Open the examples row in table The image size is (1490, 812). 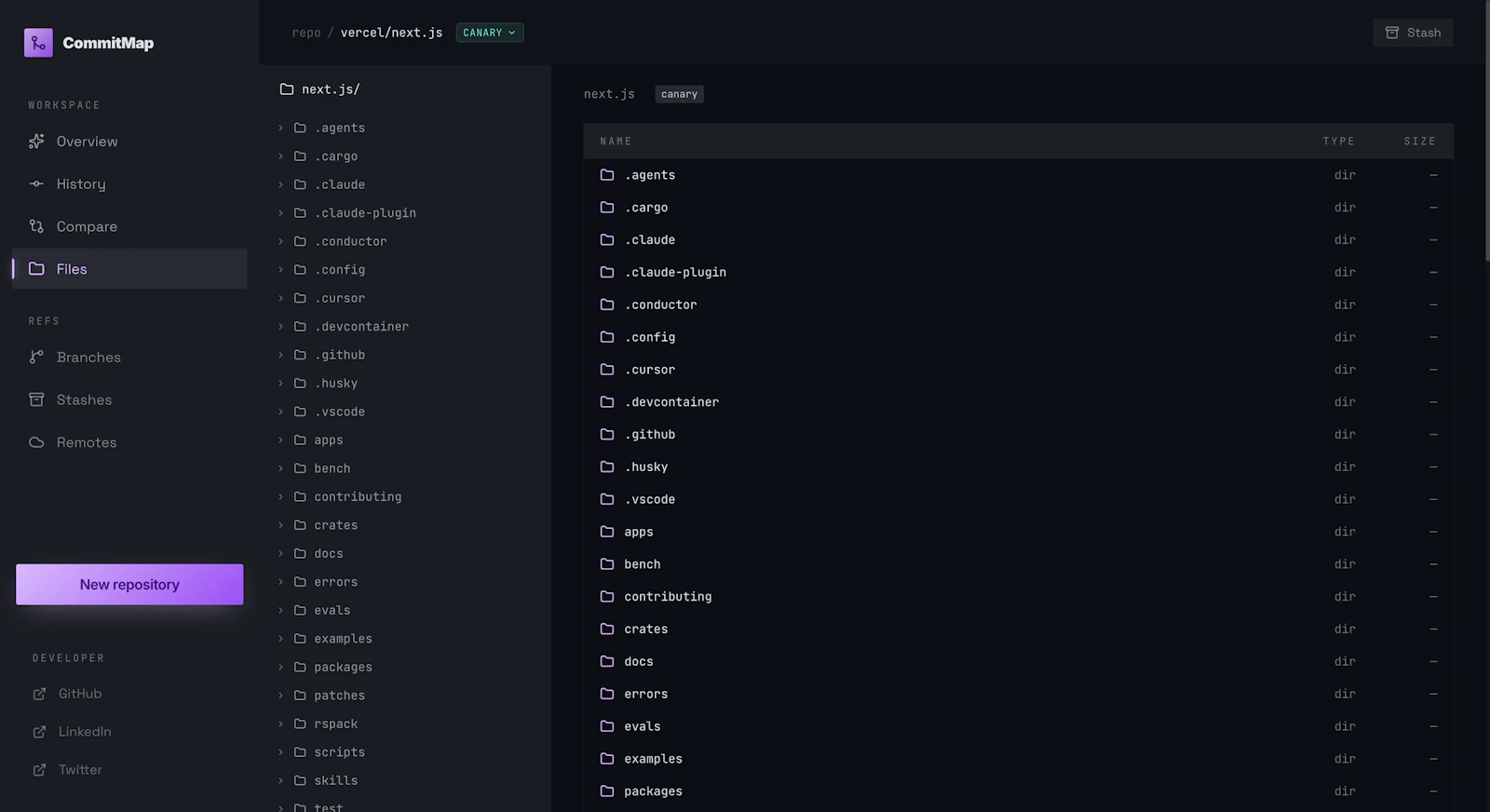[x=1019, y=759]
